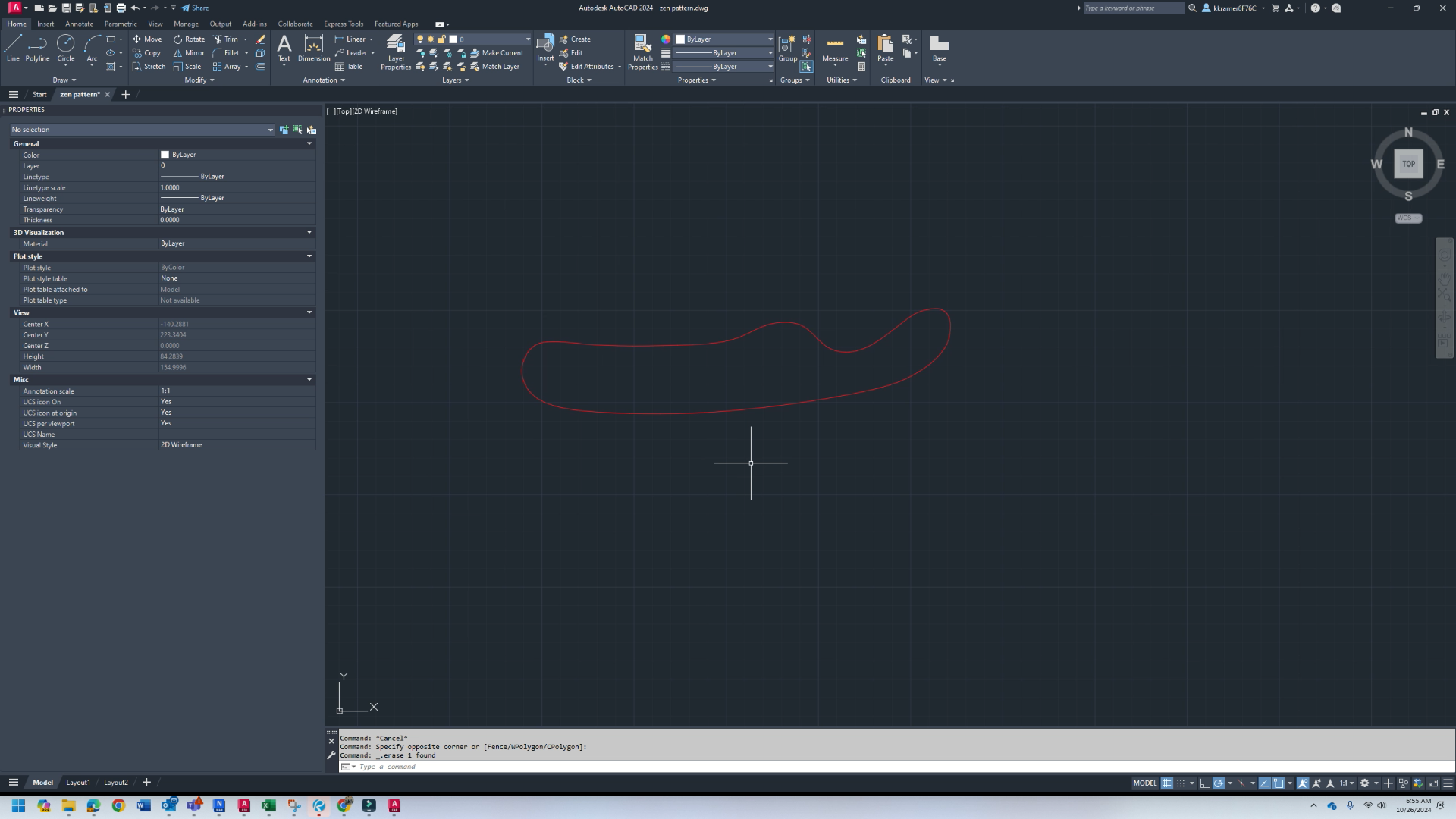Expand the Modify panel

(x=199, y=80)
